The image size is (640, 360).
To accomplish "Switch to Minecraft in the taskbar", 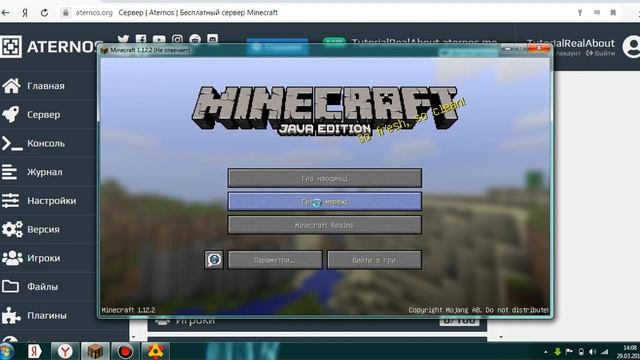I will [x=95, y=351].
